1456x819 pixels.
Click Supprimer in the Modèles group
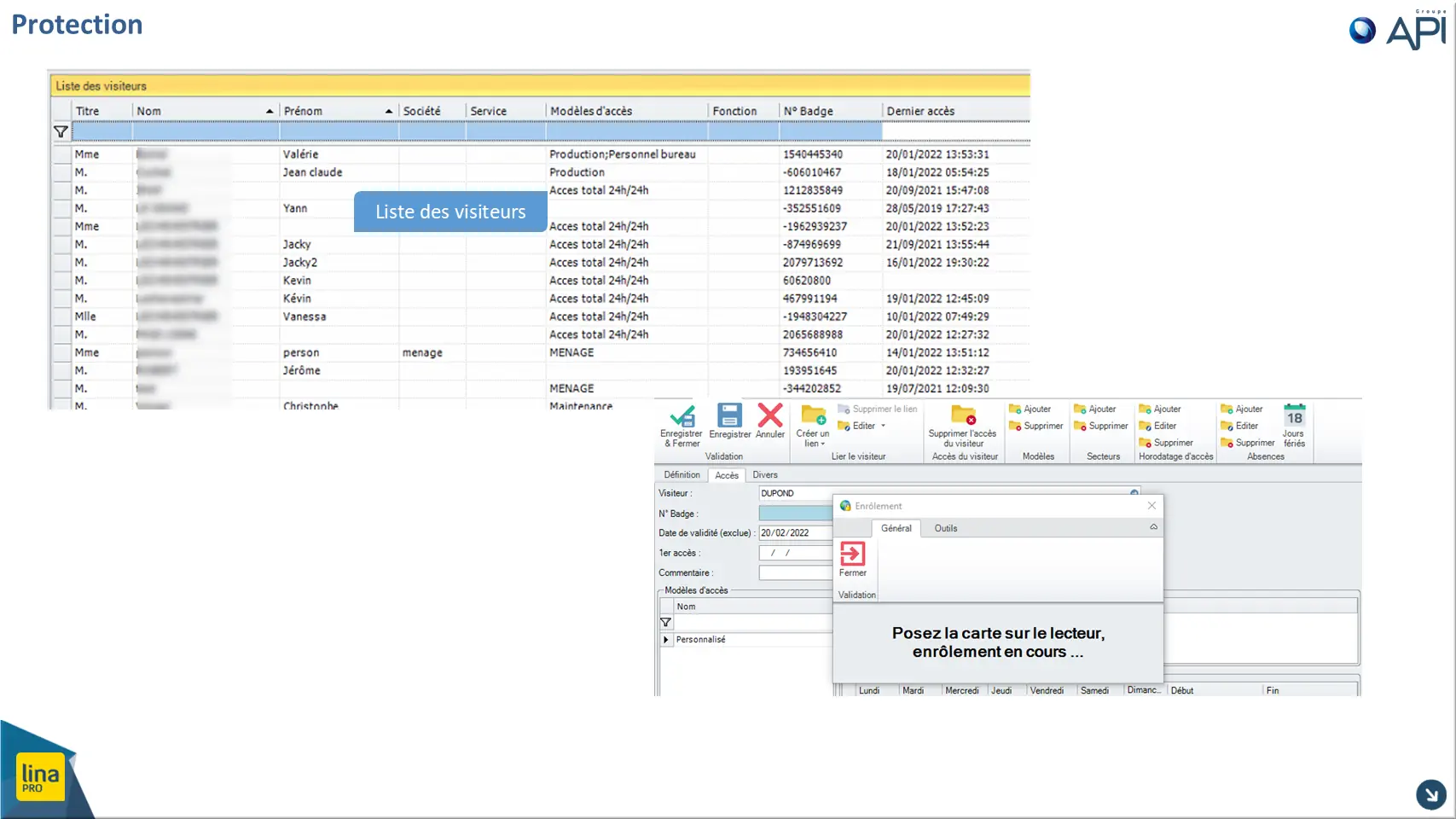point(1035,426)
